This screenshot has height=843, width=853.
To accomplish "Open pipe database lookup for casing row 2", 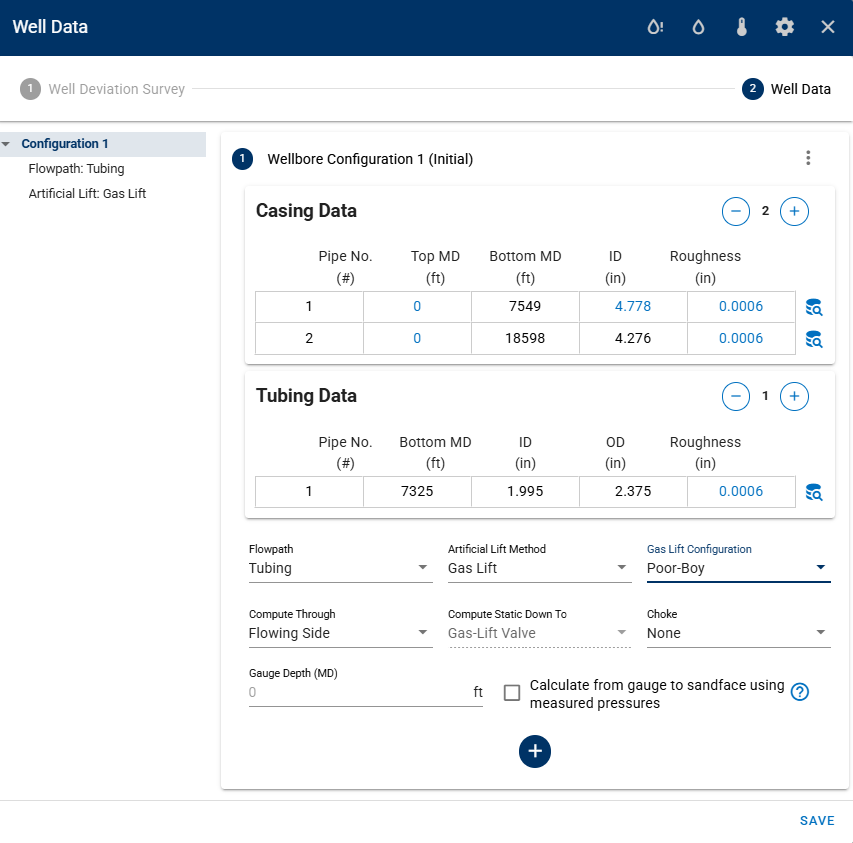I will tap(814, 339).
